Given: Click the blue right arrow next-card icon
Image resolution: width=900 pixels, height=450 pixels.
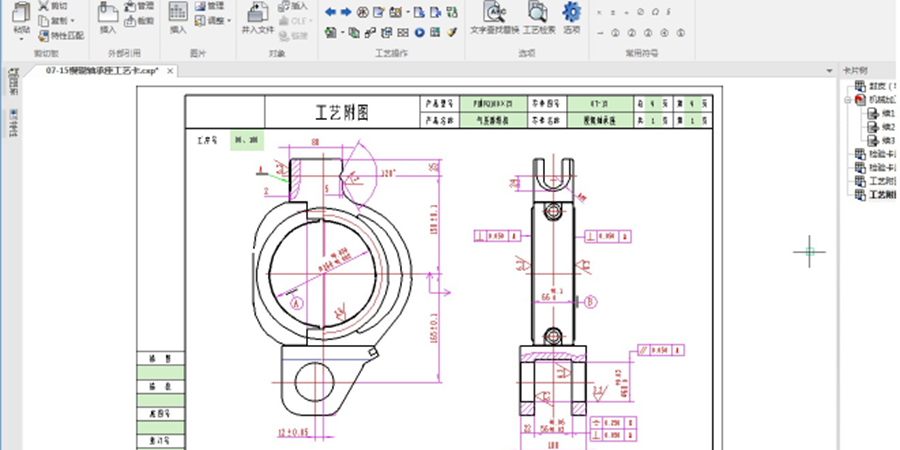Looking at the screenshot, I should [x=346, y=12].
